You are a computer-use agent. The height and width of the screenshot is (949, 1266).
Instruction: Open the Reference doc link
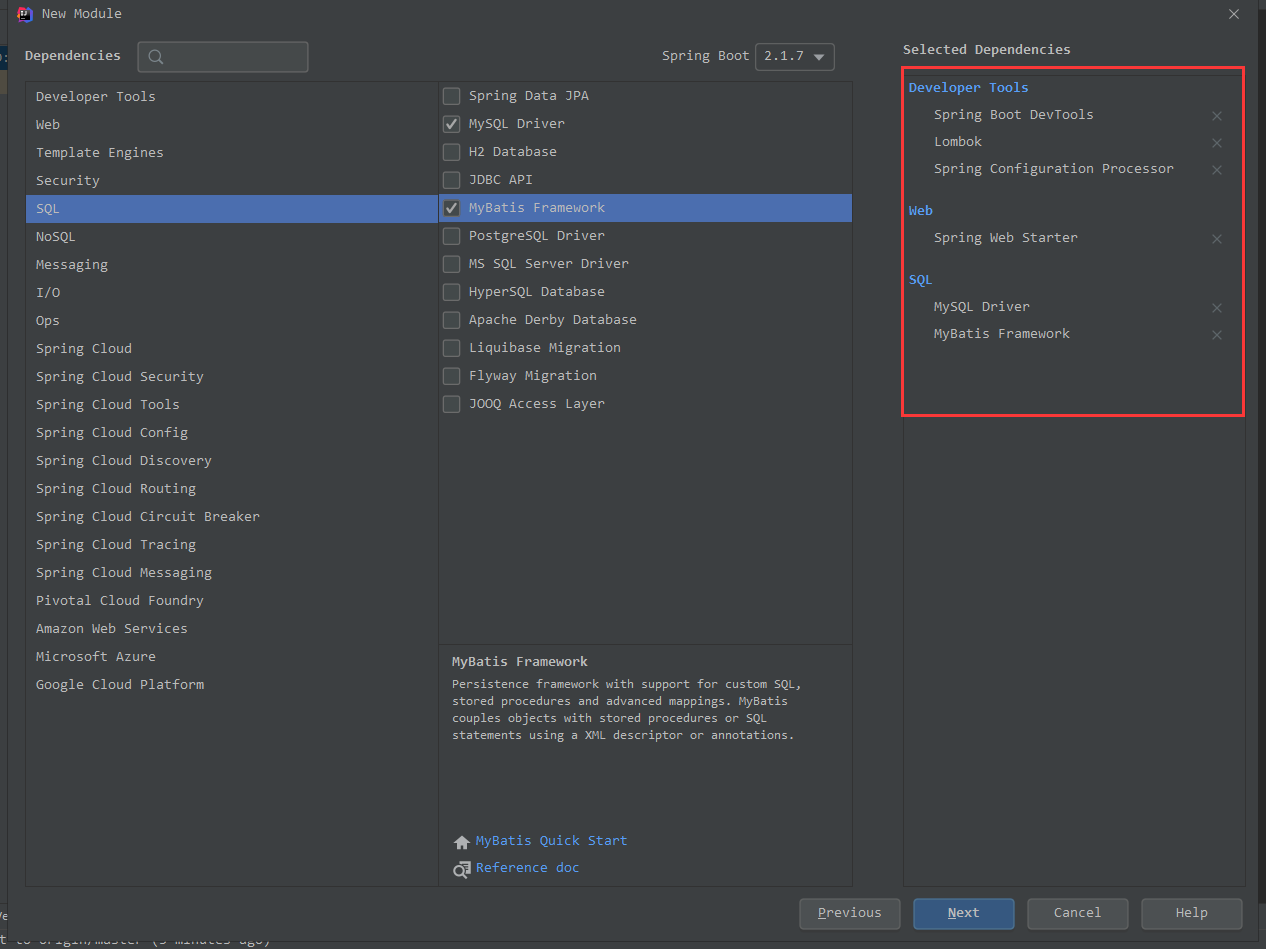pyautogui.click(x=527, y=868)
